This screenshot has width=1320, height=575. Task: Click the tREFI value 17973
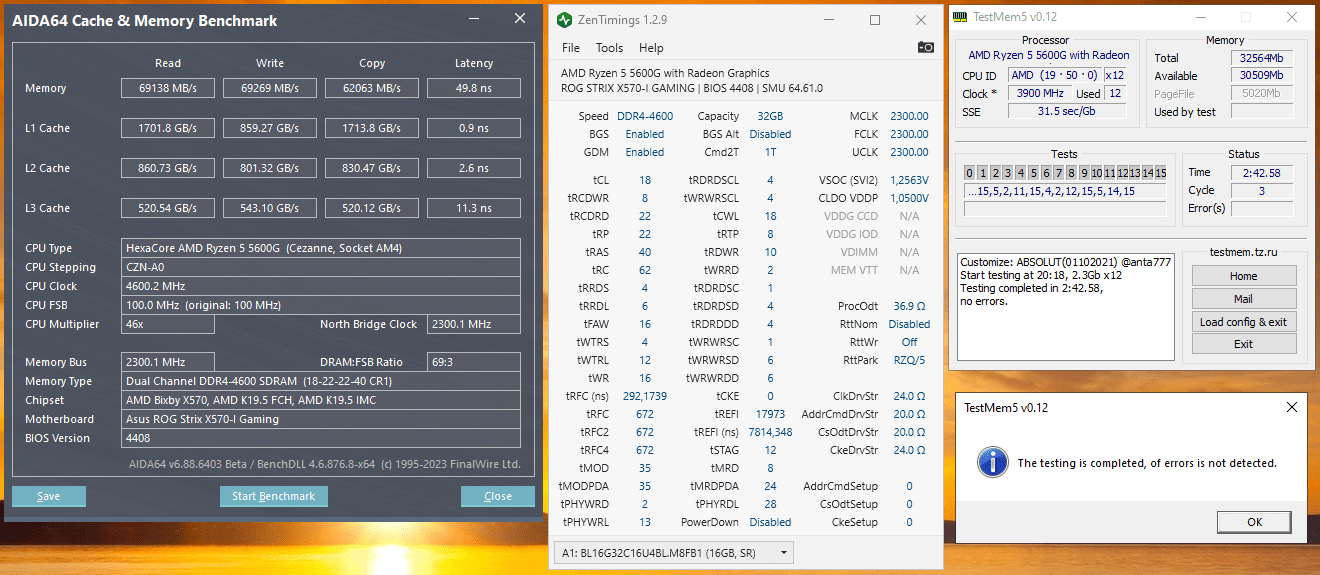click(770, 414)
